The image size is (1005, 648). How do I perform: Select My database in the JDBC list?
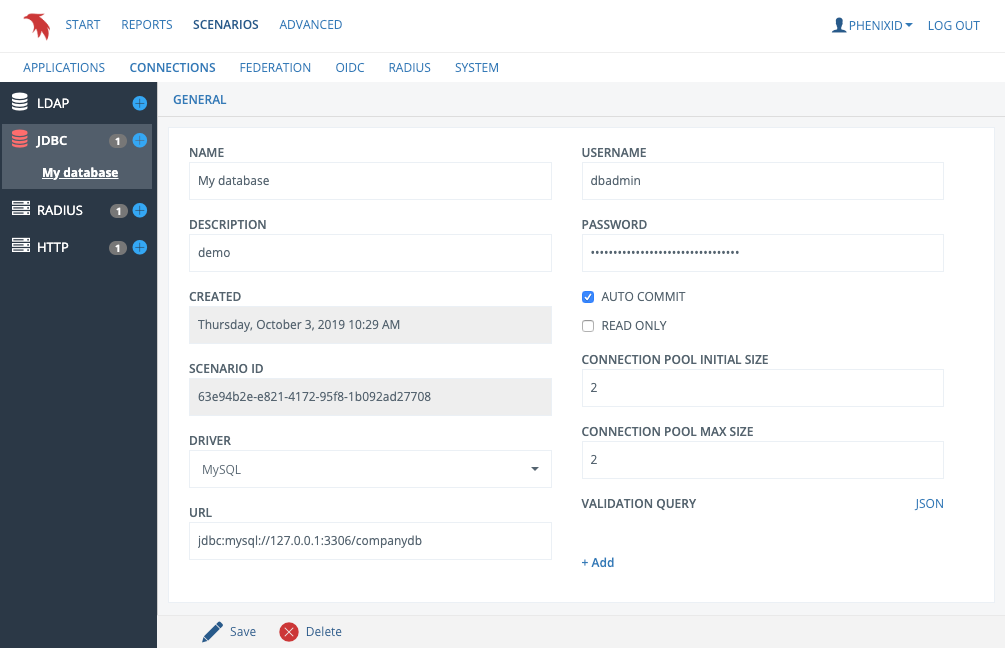pyautogui.click(x=80, y=173)
